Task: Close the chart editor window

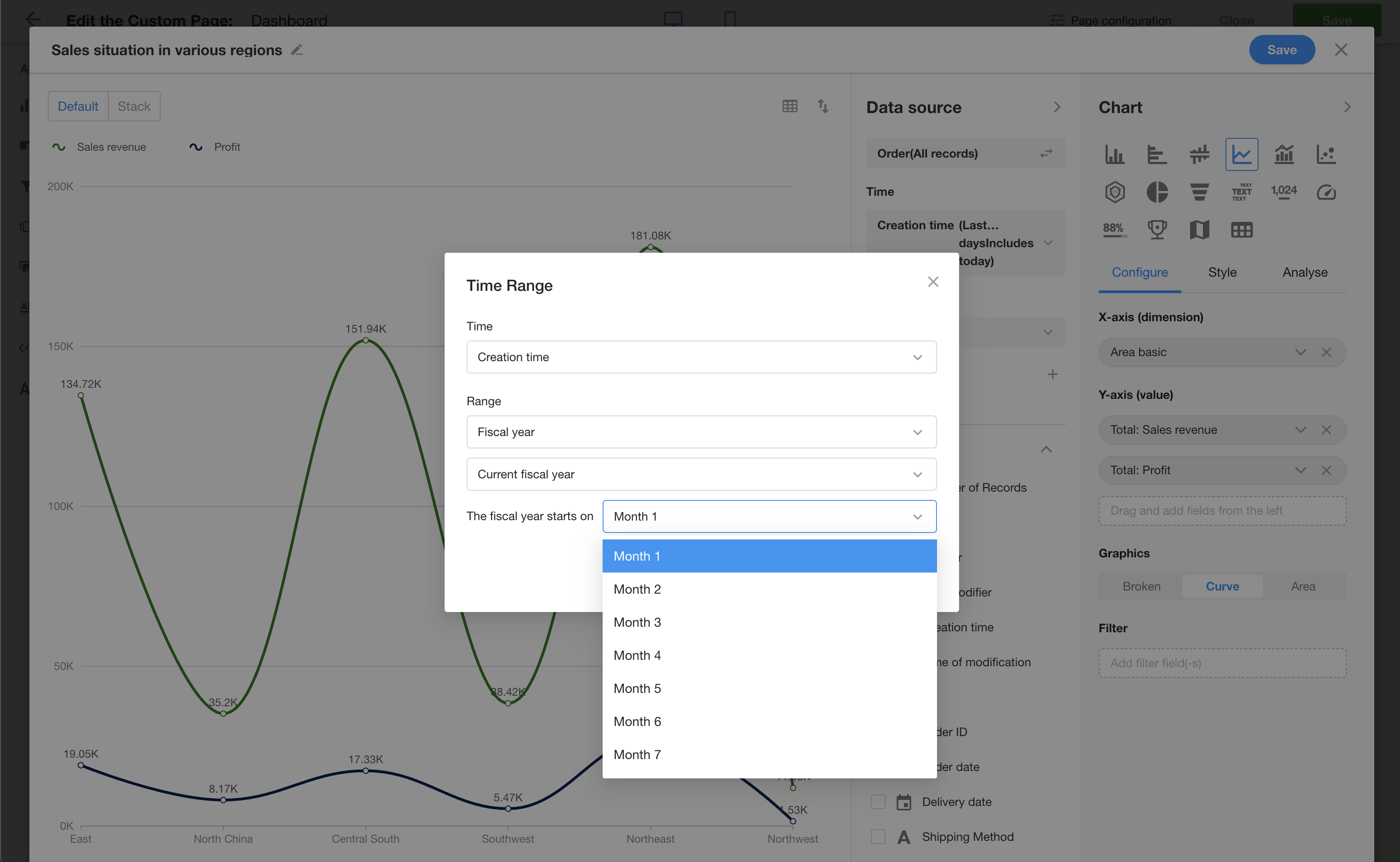Action: (x=1341, y=50)
